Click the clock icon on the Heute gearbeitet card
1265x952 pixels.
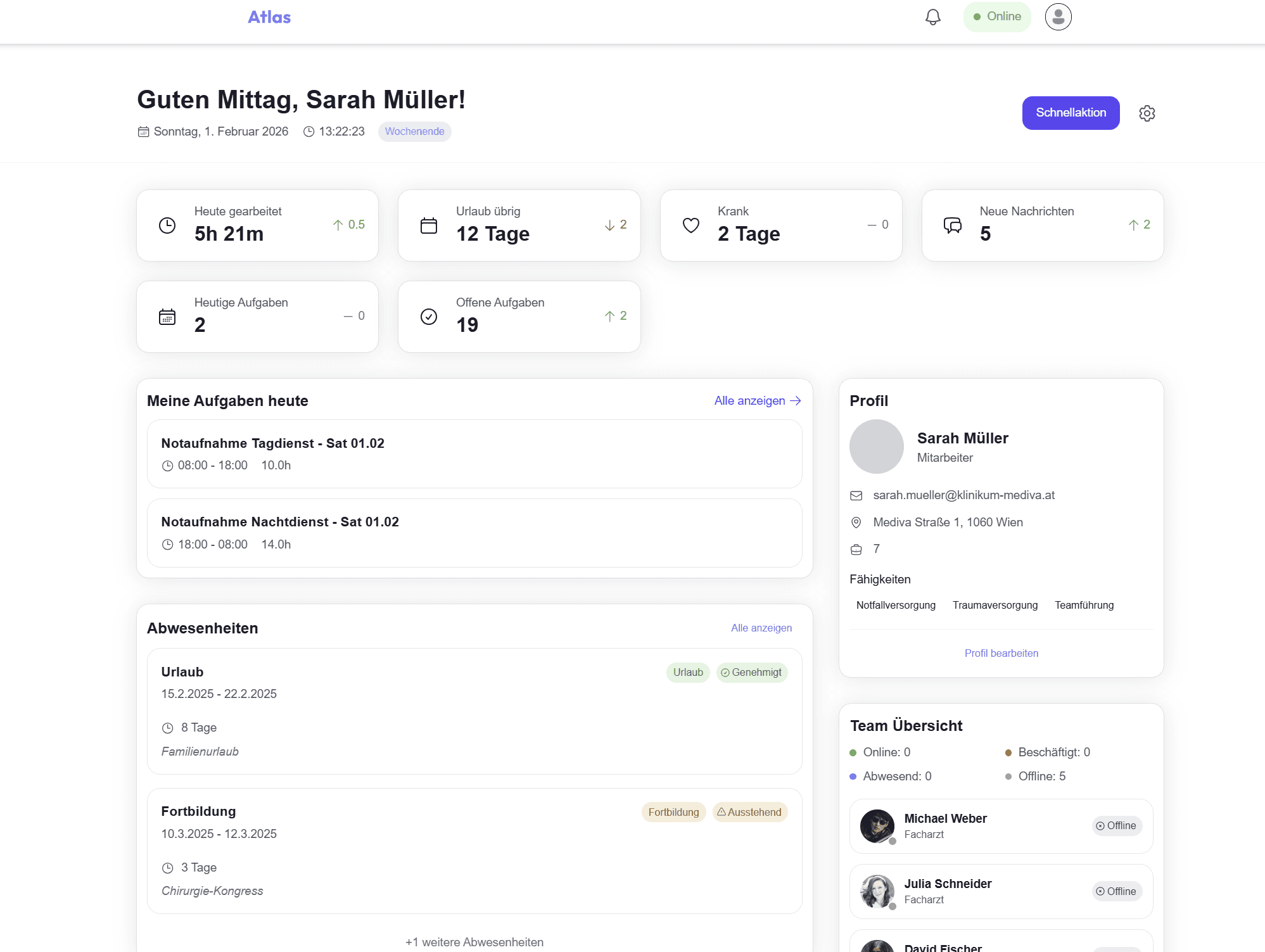click(x=167, y=225)
